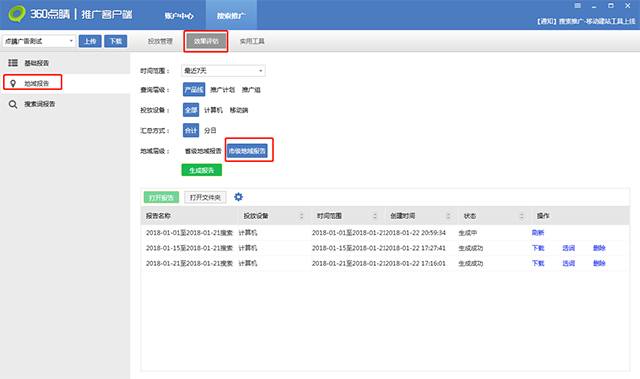Click the 打开报告 button

[161, 197]
